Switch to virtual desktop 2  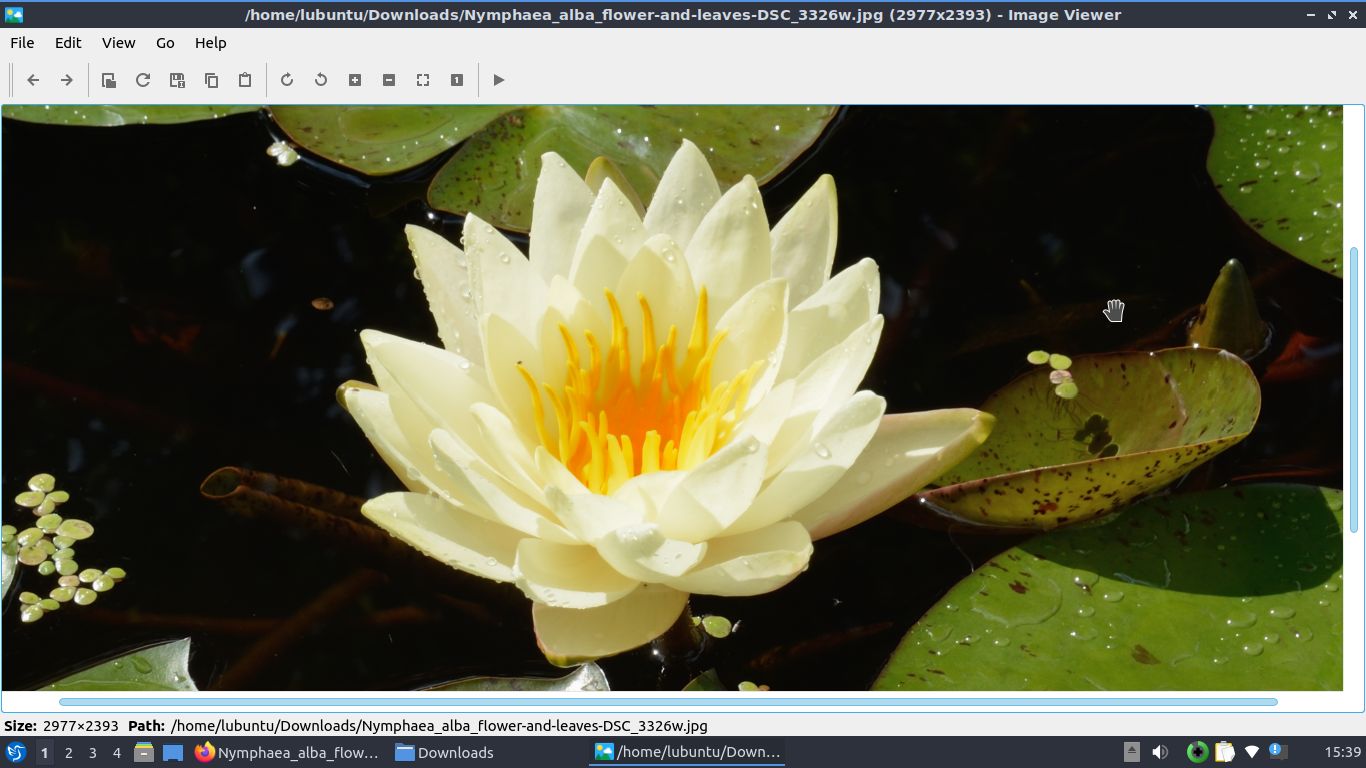tap(68, 753)
